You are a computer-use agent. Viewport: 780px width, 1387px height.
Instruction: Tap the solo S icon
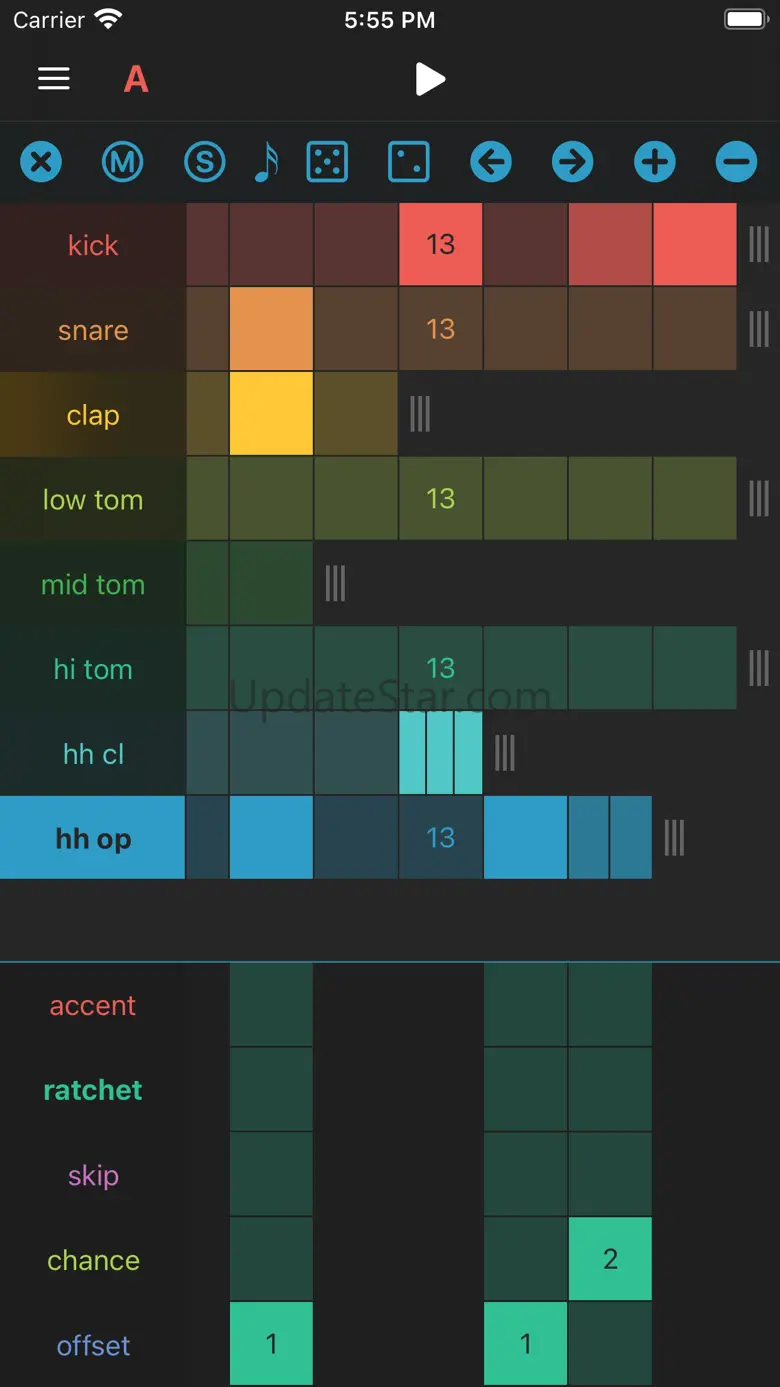(x=204, y=161)
